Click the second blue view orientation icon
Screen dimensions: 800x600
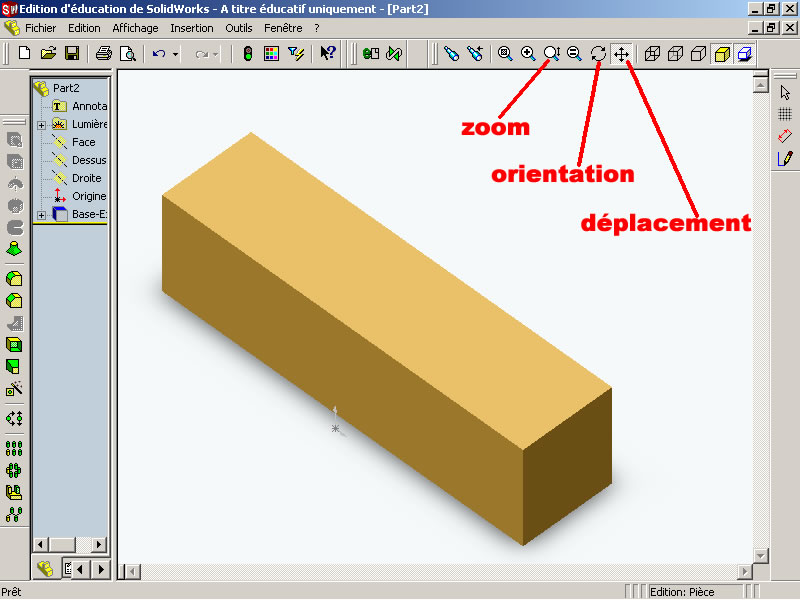click(474, 54)
